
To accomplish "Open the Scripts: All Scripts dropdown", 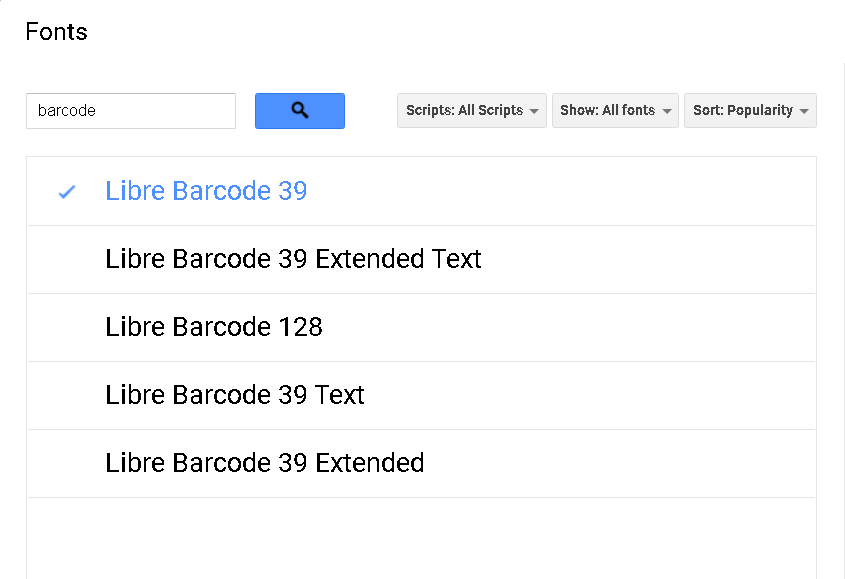I will point(471,111).
